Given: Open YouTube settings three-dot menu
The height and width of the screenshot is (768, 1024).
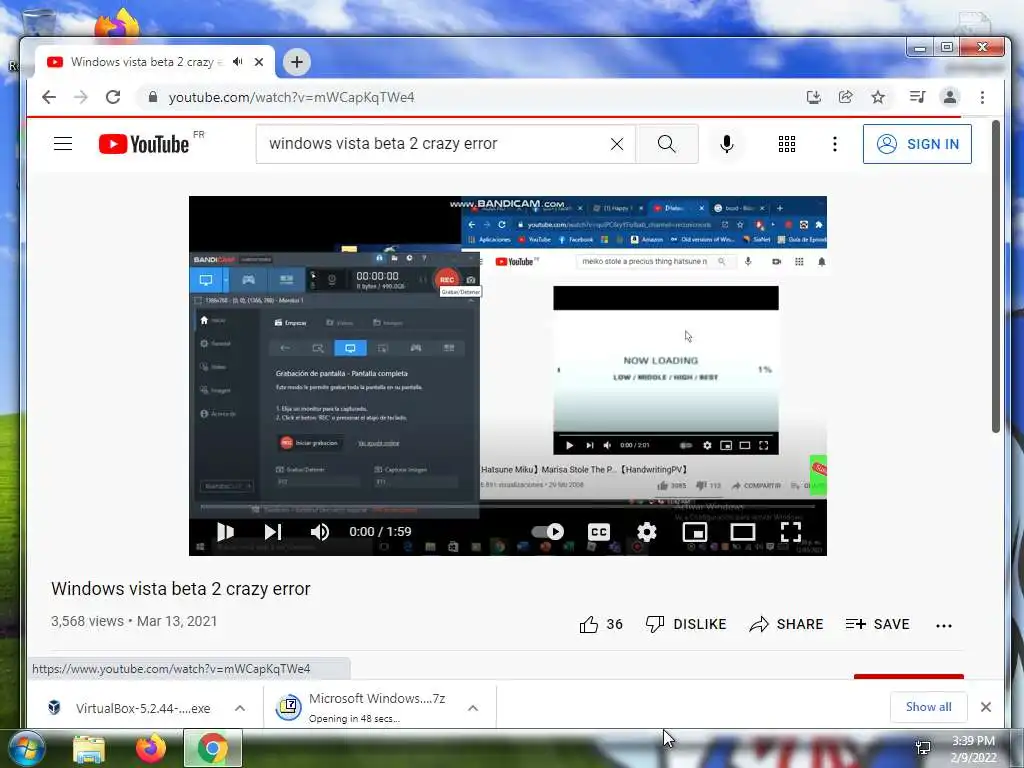Looking at the screenshot, I should [835, 144].
